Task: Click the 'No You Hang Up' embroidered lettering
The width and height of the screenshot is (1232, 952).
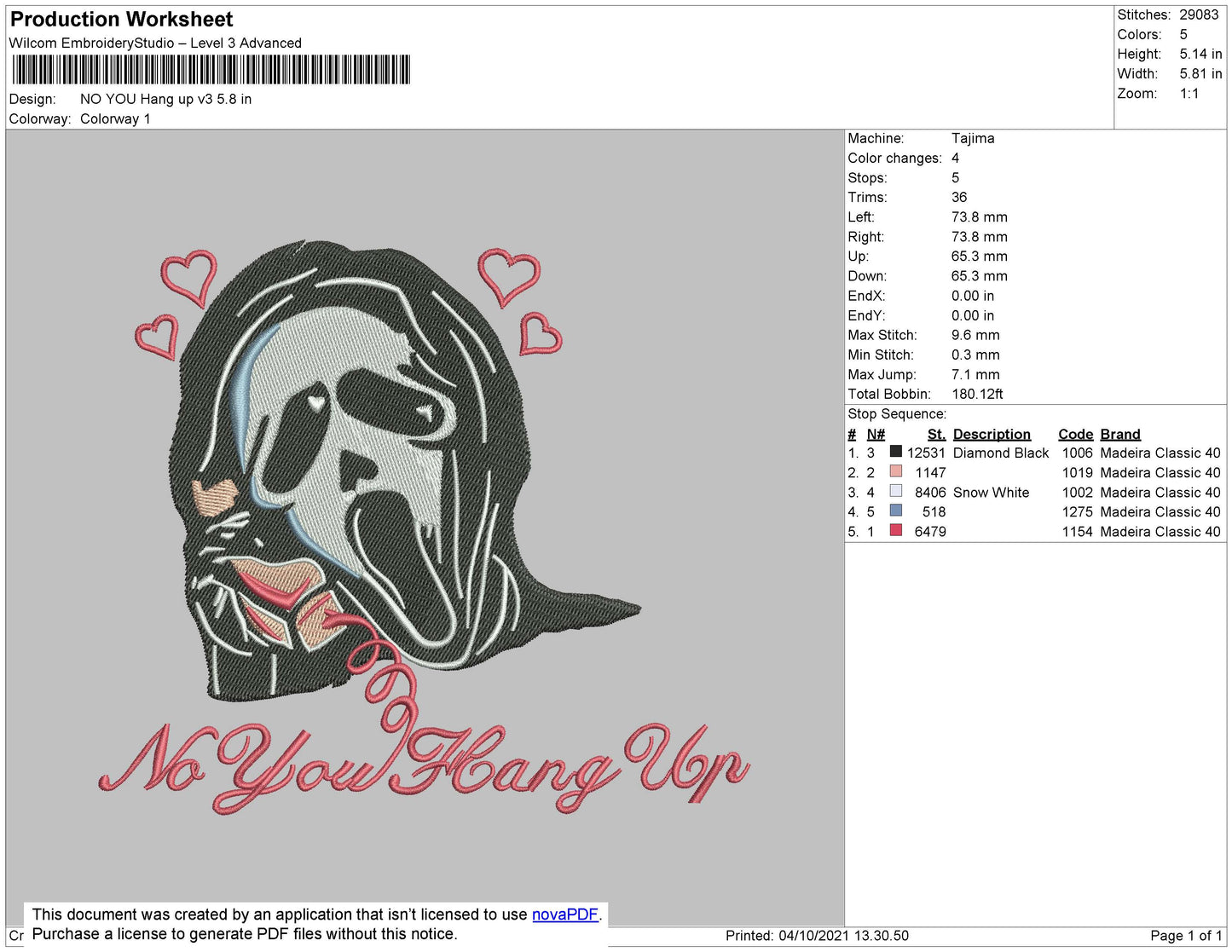Action: pyautogui.click(x=424, y=763)
